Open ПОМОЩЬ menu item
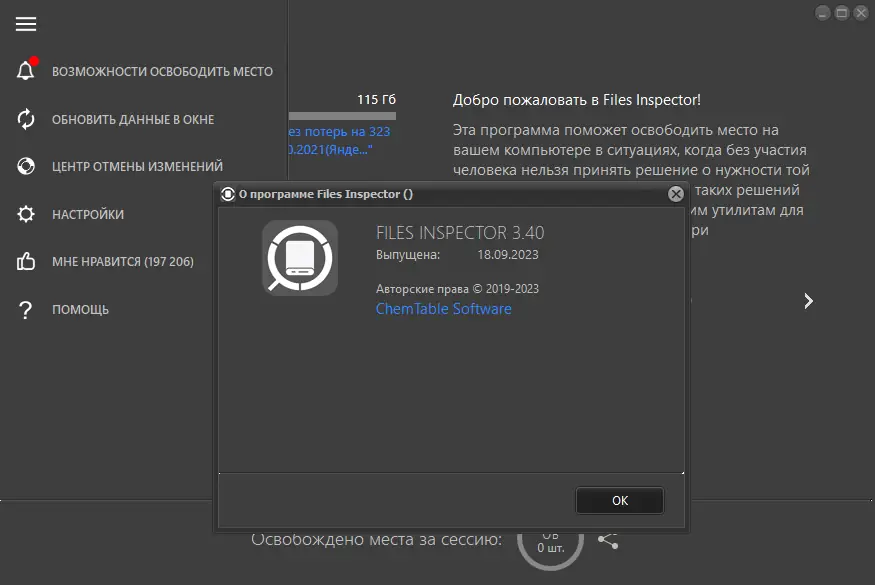Viewport: 875px width, 585px height. pyautogui.click(x=80, y=310)
